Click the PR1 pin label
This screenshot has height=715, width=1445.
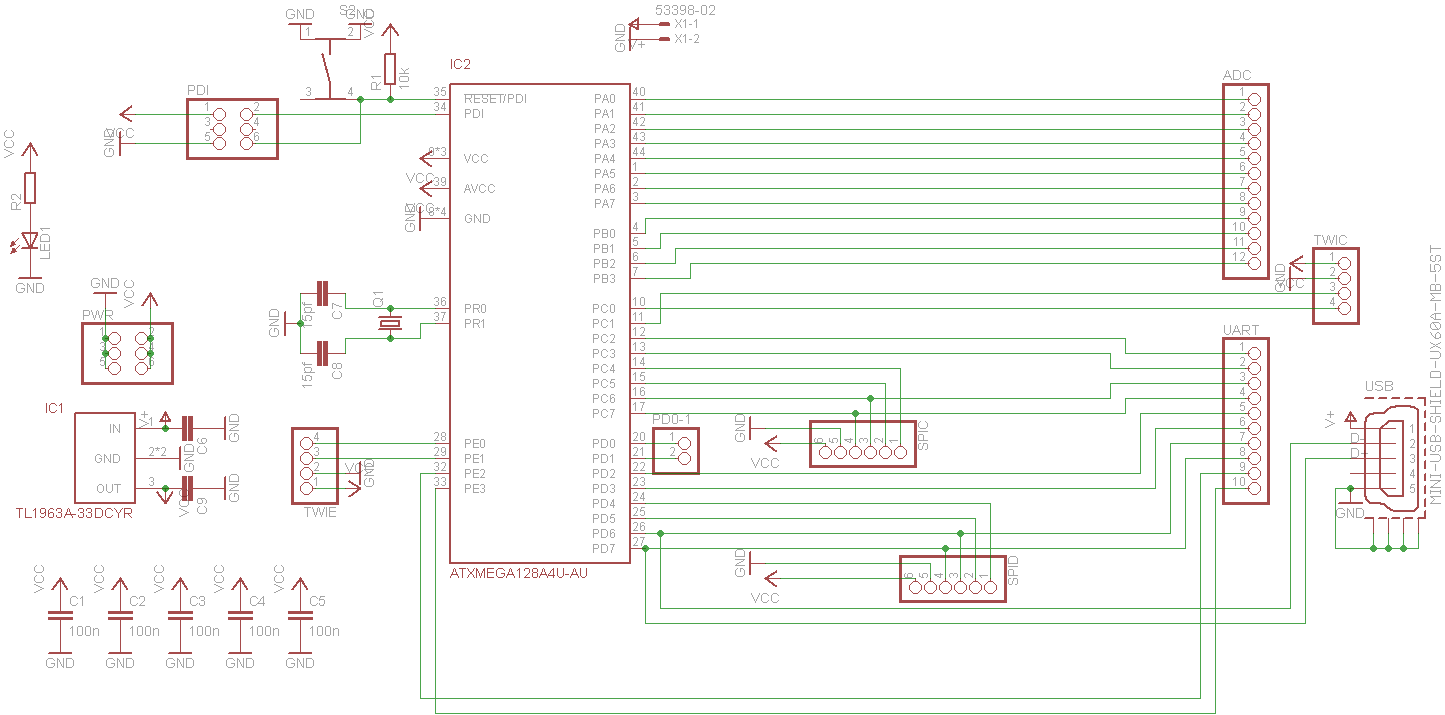(x=475, y=324)
